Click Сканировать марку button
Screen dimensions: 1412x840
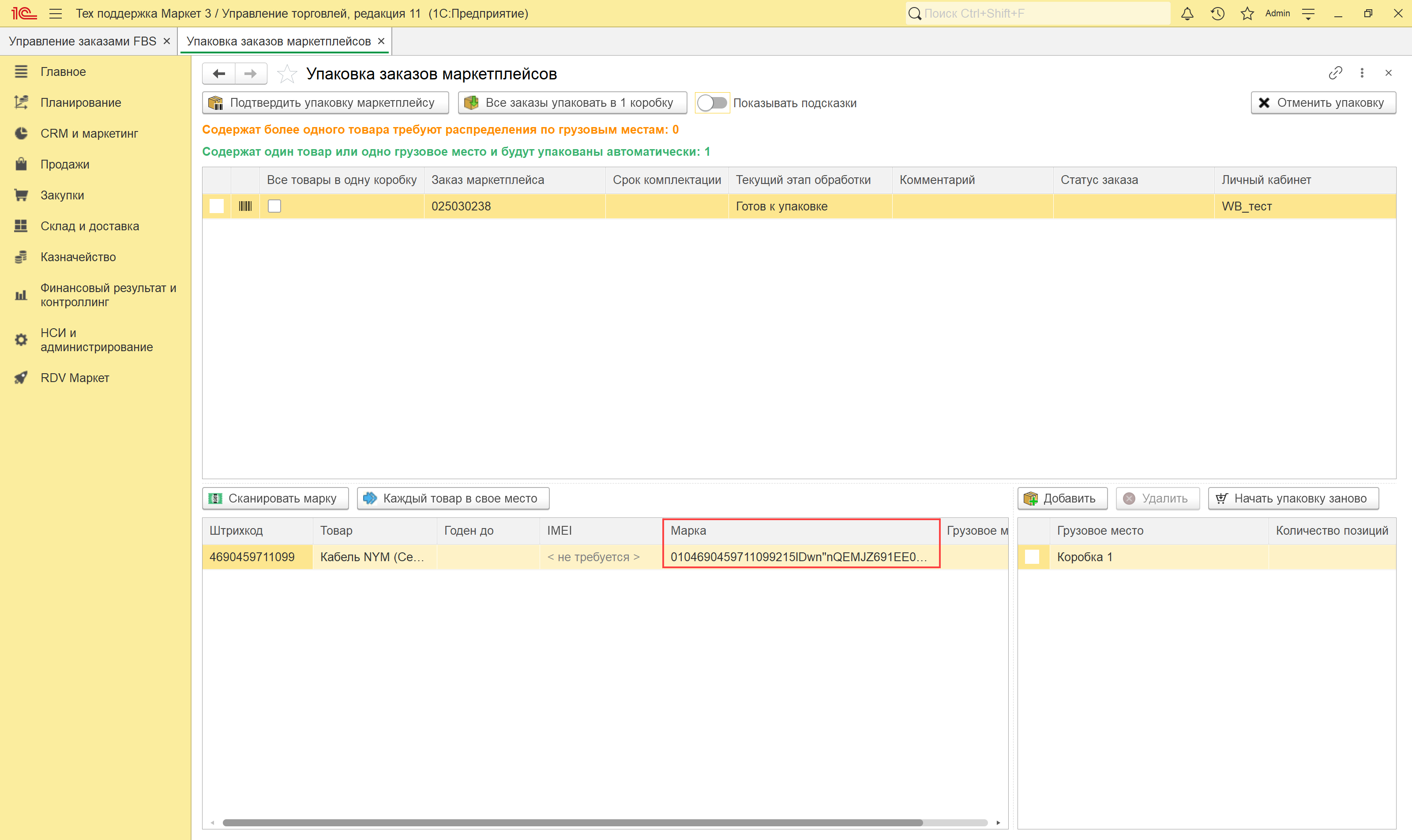[x=275, y=498]
